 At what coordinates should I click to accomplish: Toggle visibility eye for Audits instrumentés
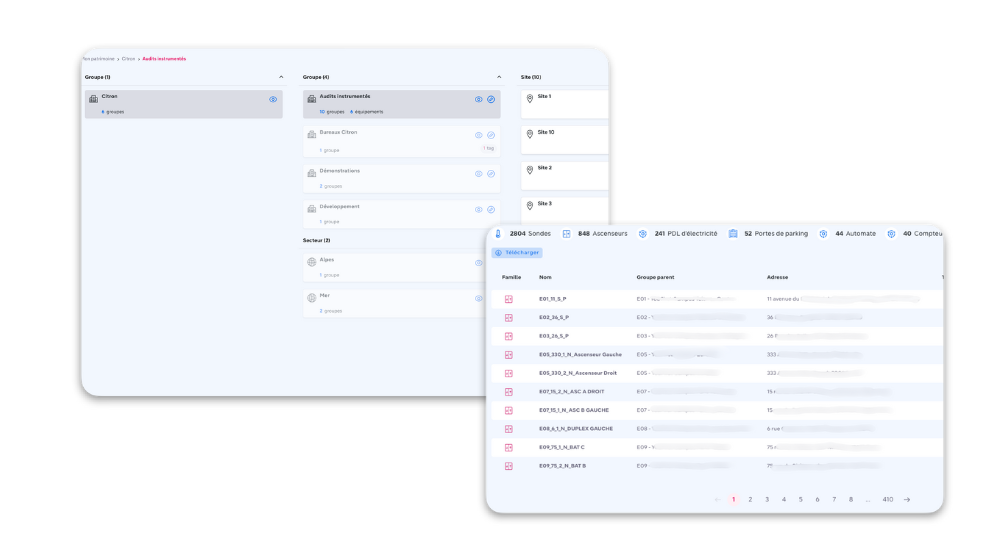[478, 99]
